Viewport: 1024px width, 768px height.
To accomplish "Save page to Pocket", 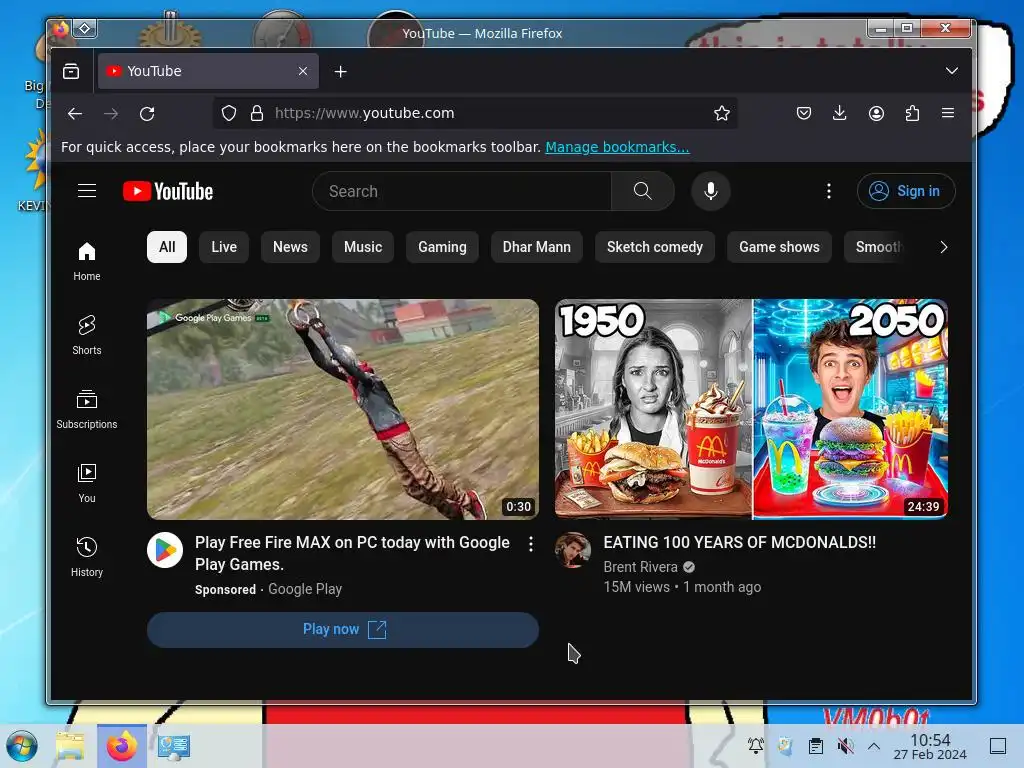I will pos(804,114).
